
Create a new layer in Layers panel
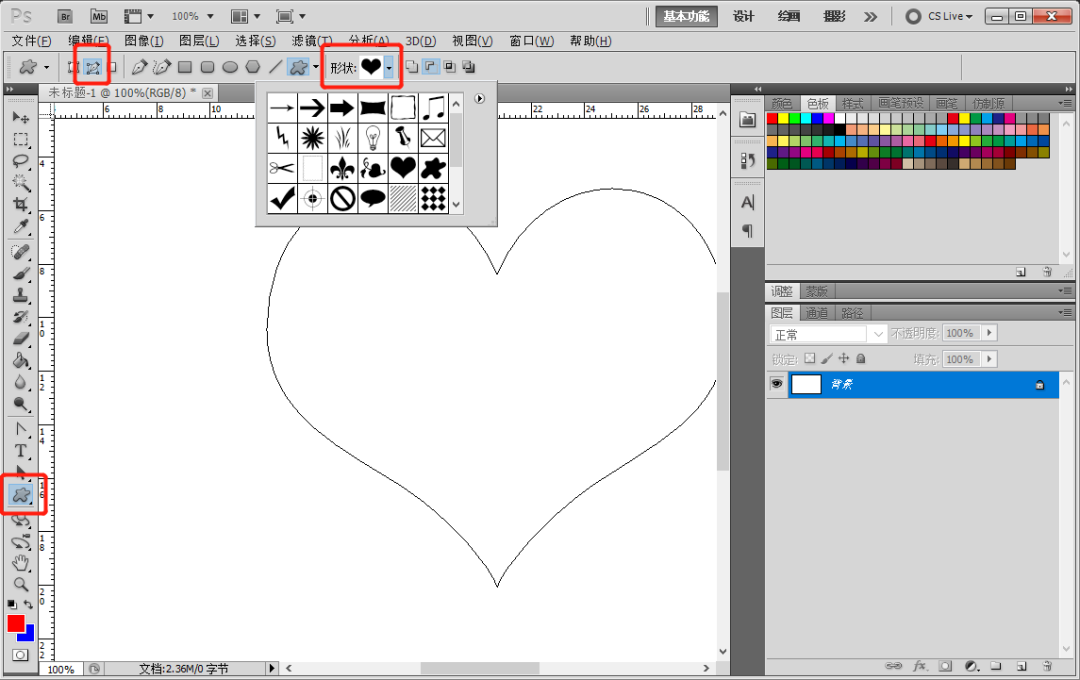[1021, 666]
